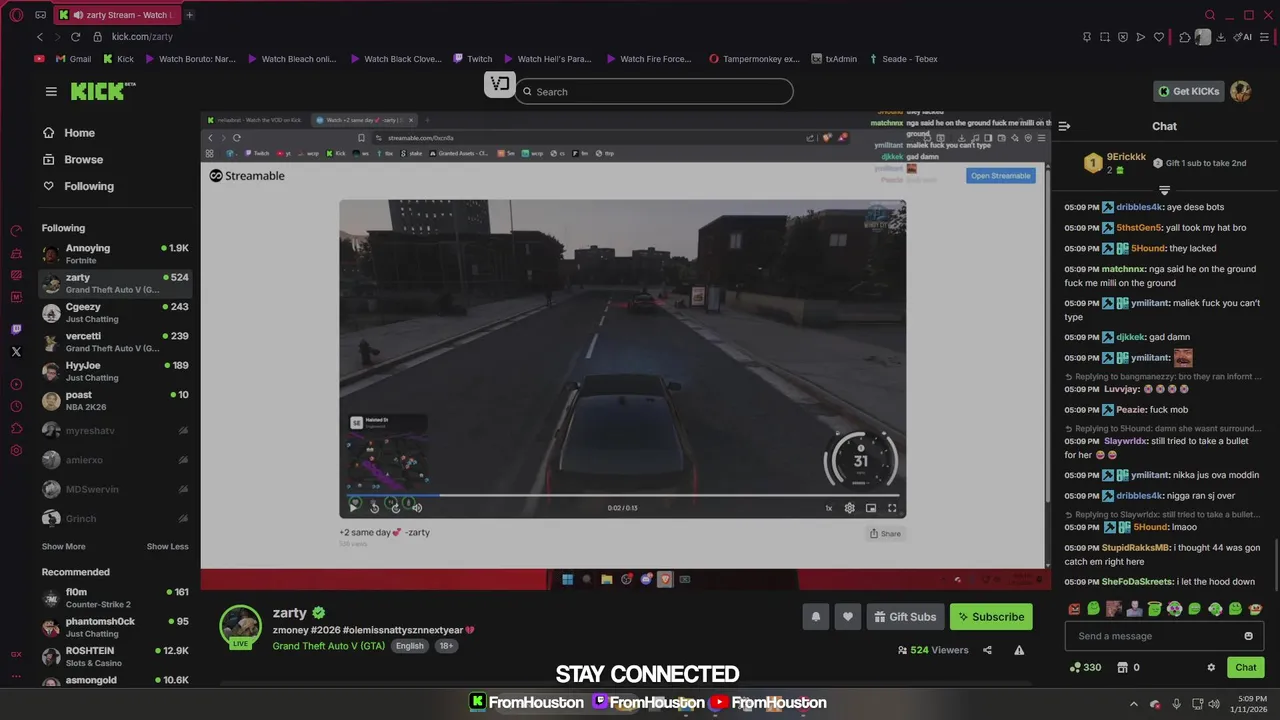Open browser extensions puzzle icon
1280x720 pixels.
pyautogui.click(x=1185, y=37)
